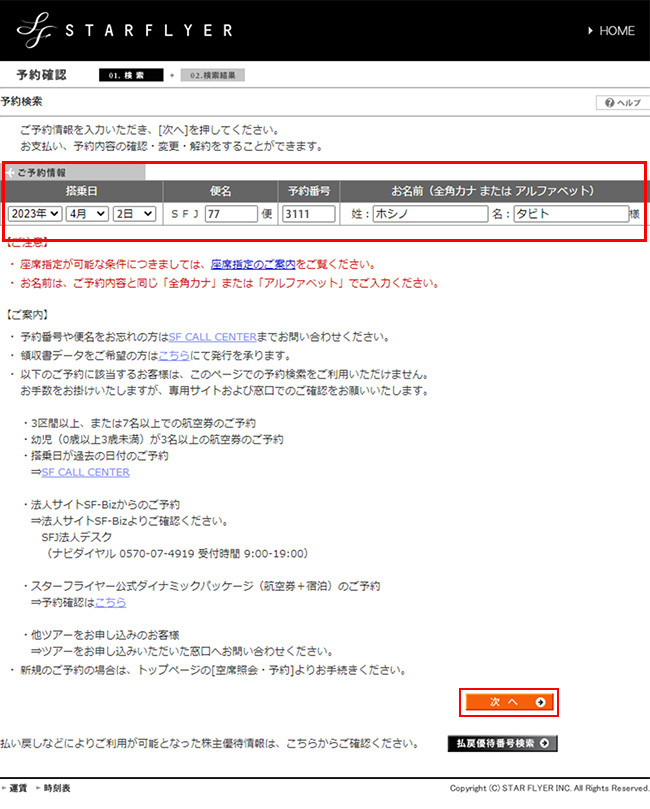
Task: Click the flight number field containing 77
Action: 231,214
